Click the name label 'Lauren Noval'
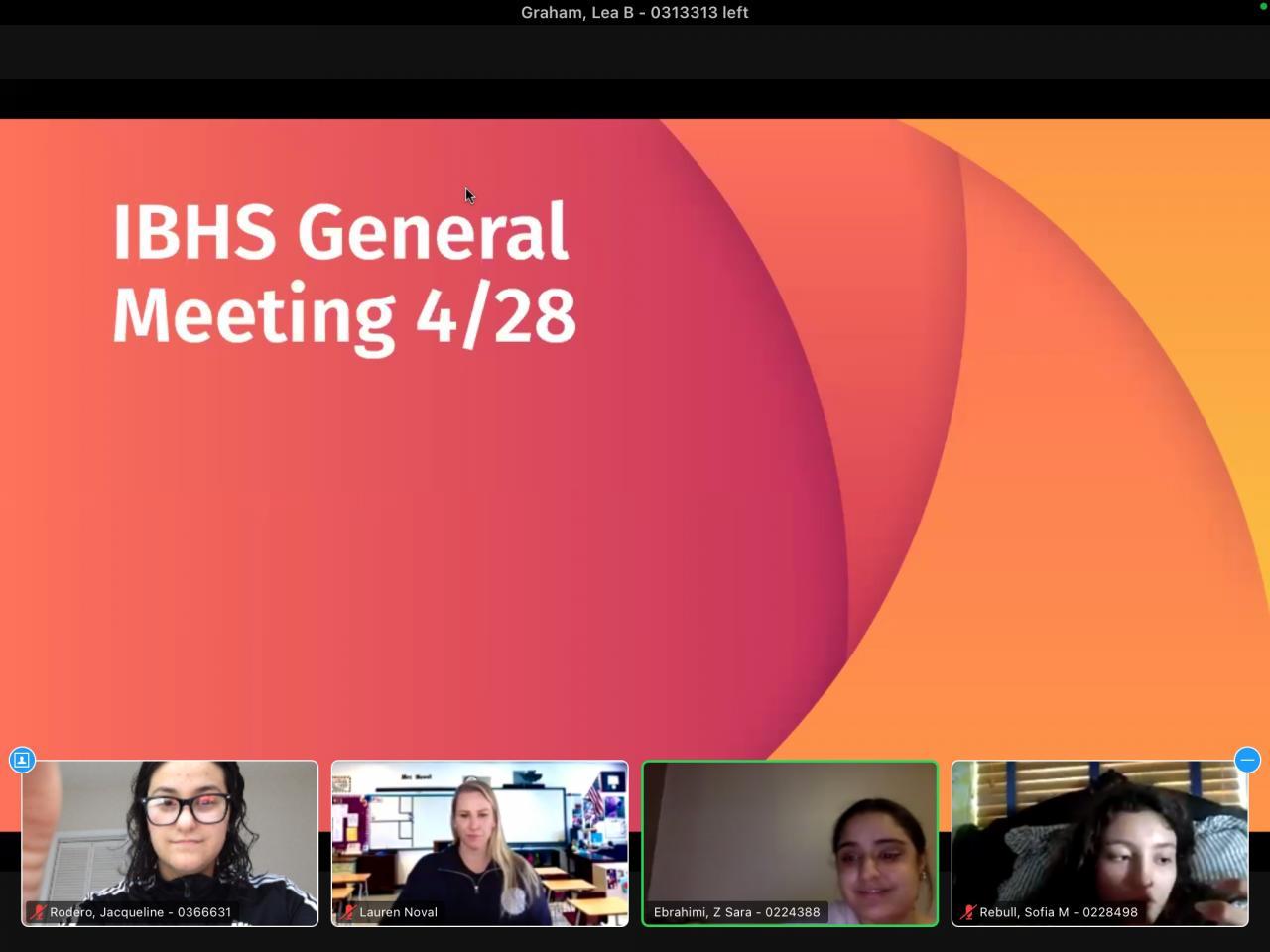This screenshot has height=952, width=1270. tap(398, 912)
